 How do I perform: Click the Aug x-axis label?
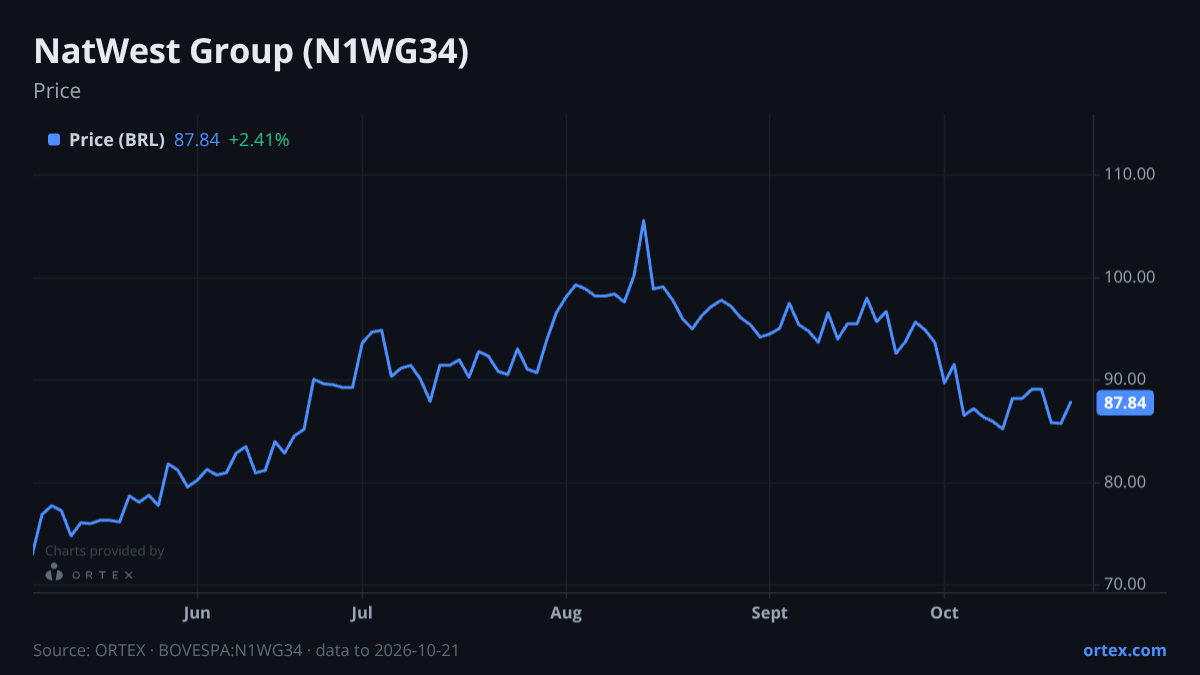(x=567, y=612)
